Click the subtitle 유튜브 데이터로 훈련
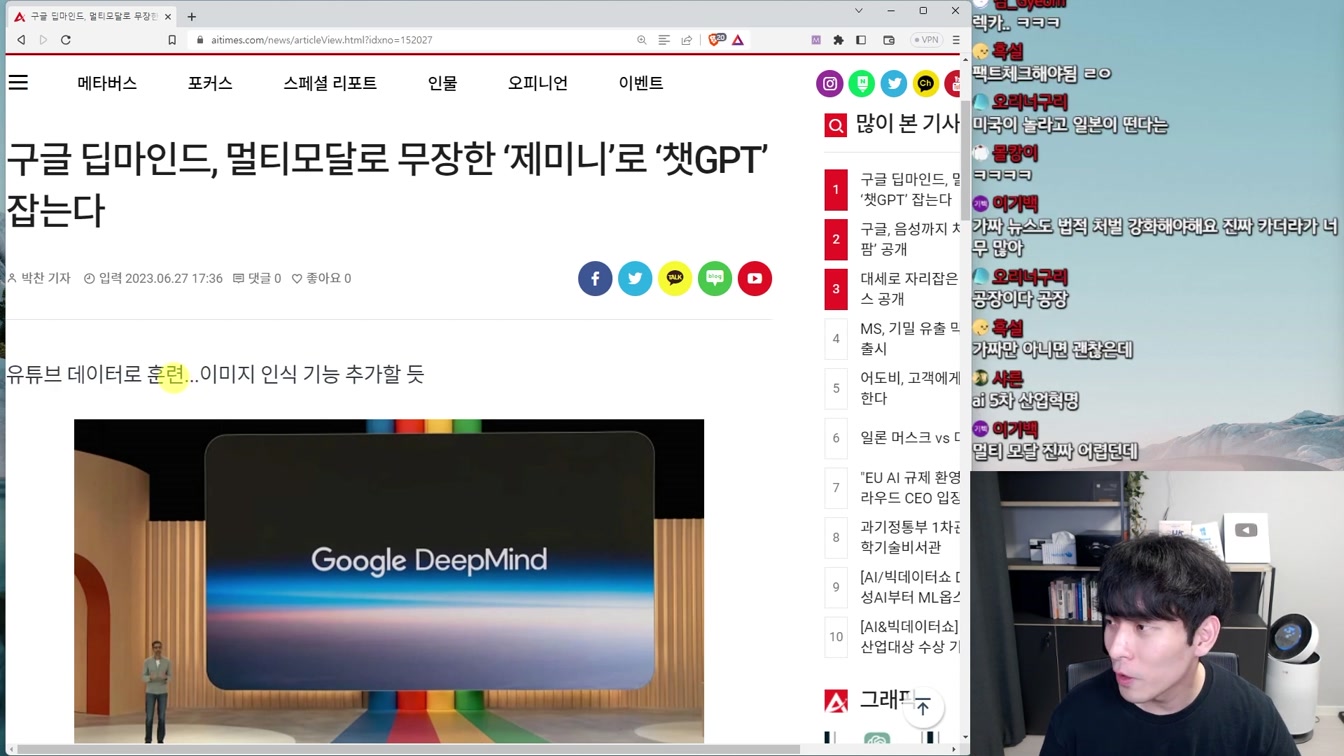Viewport: 1344px width, 756px height. click(216, 374)
